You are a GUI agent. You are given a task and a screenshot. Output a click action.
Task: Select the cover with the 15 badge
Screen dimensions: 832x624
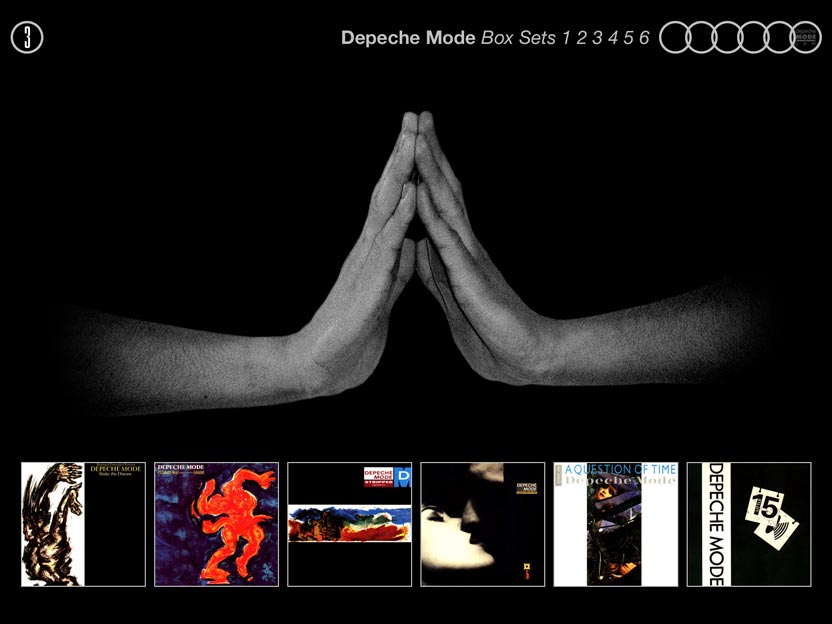pyautogui.click(x=748, y=524)
